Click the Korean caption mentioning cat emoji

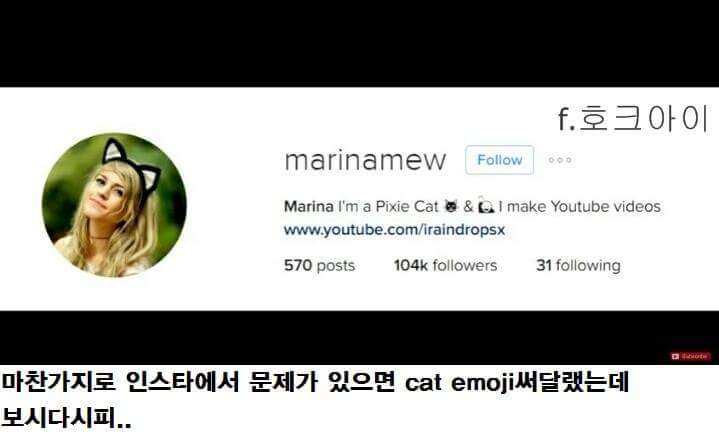coord(315,382)
